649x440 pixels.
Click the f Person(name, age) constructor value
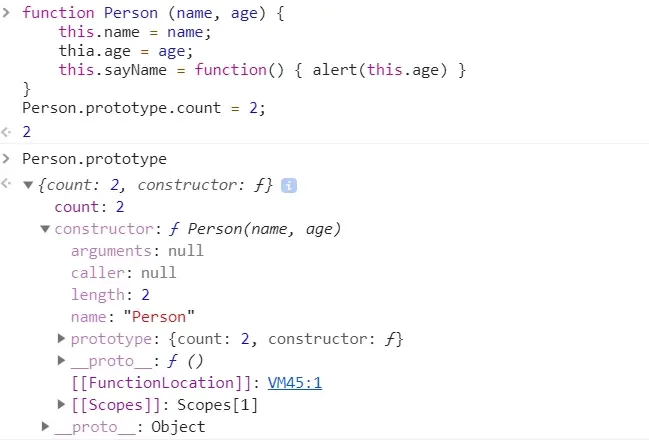[x=255, y=229]
